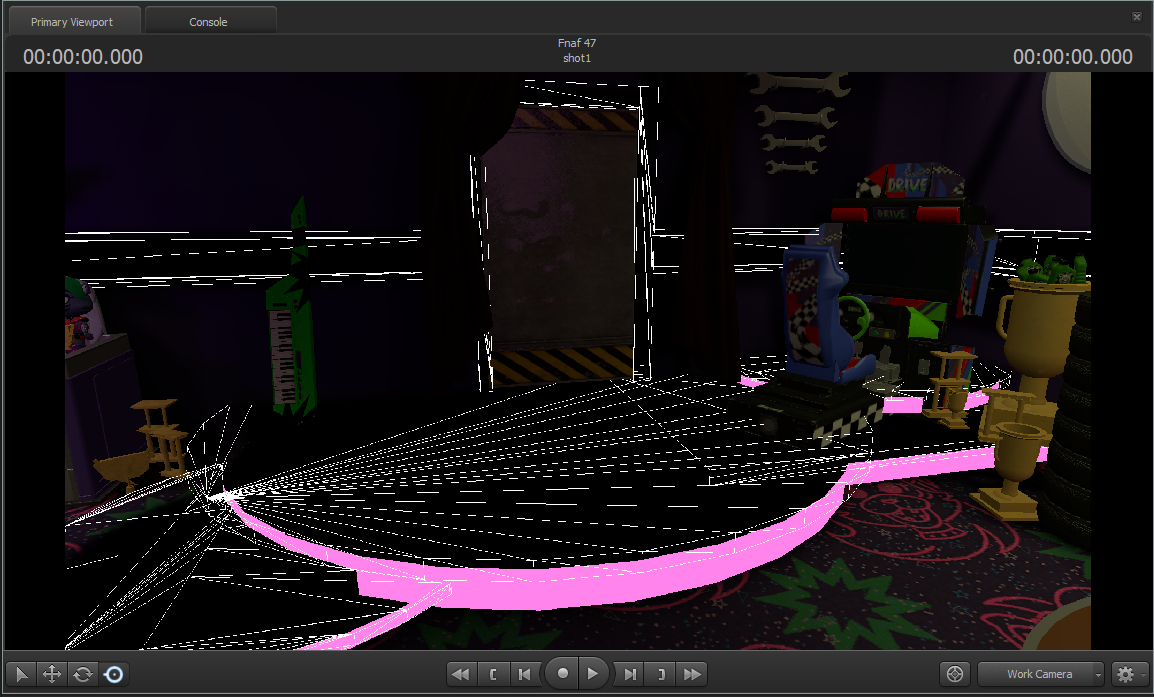1154x697 pixels.
Task: Click the fast-forward button
Action: pos(692,674)
